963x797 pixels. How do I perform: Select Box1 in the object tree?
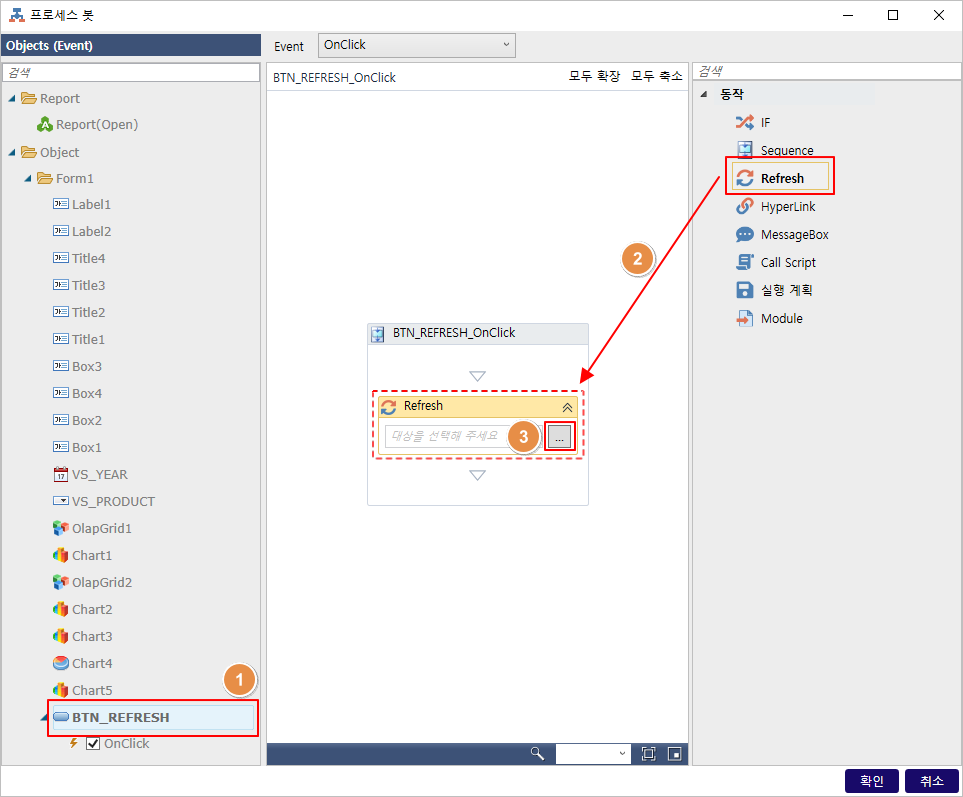point(87,448)
